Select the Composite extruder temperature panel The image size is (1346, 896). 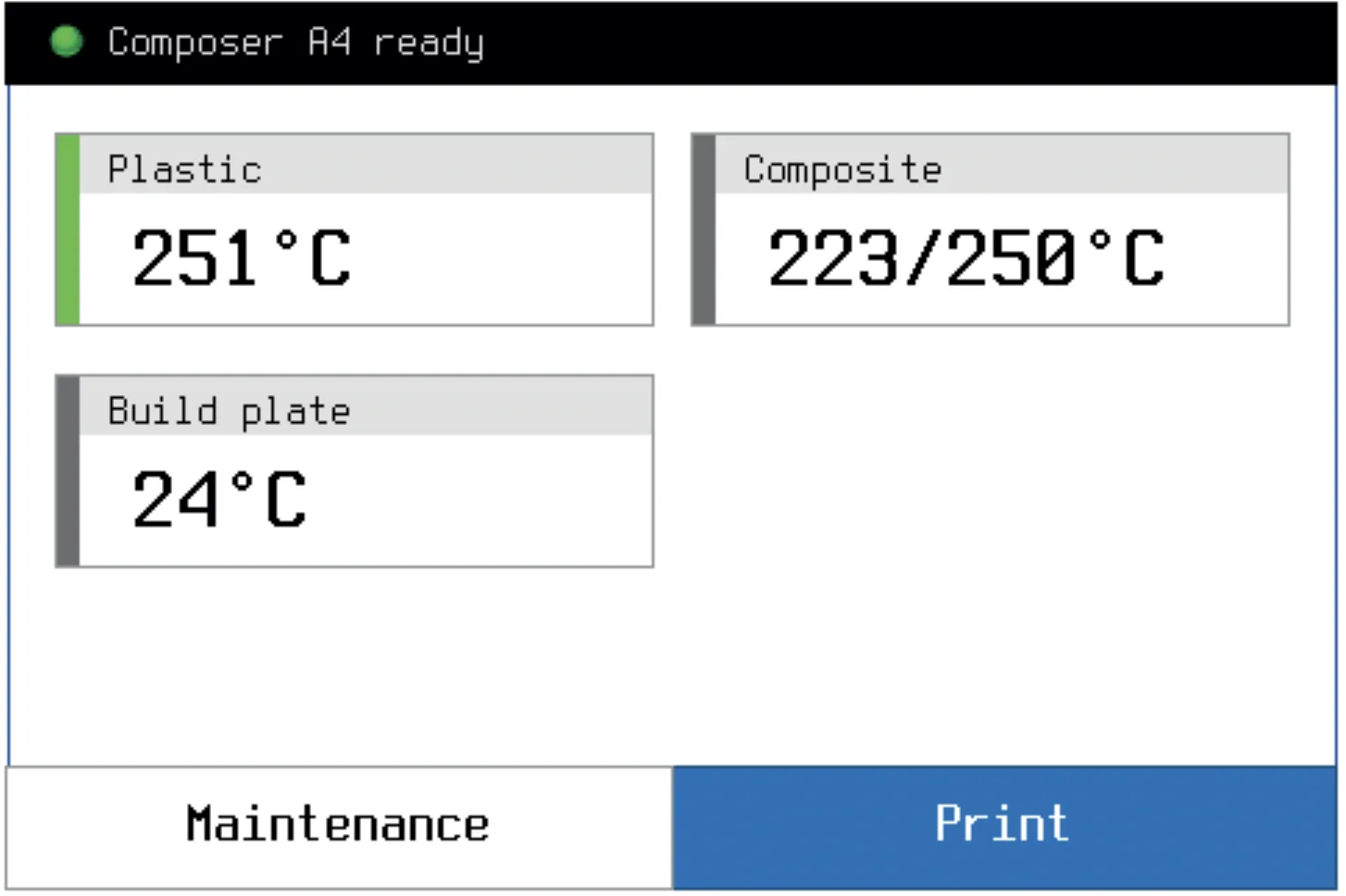(x=989, y=230)
